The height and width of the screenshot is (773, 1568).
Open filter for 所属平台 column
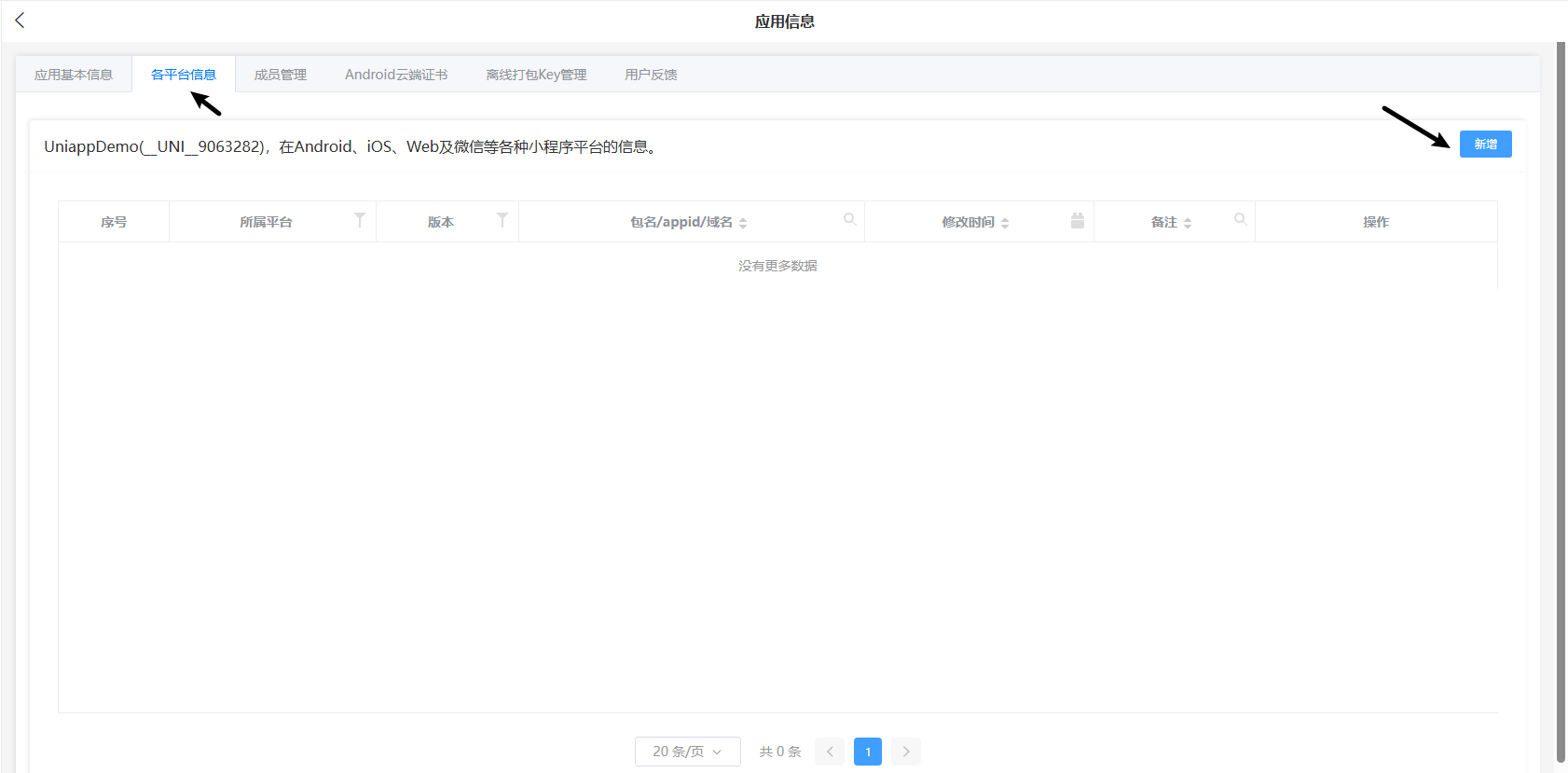[359, 220]
